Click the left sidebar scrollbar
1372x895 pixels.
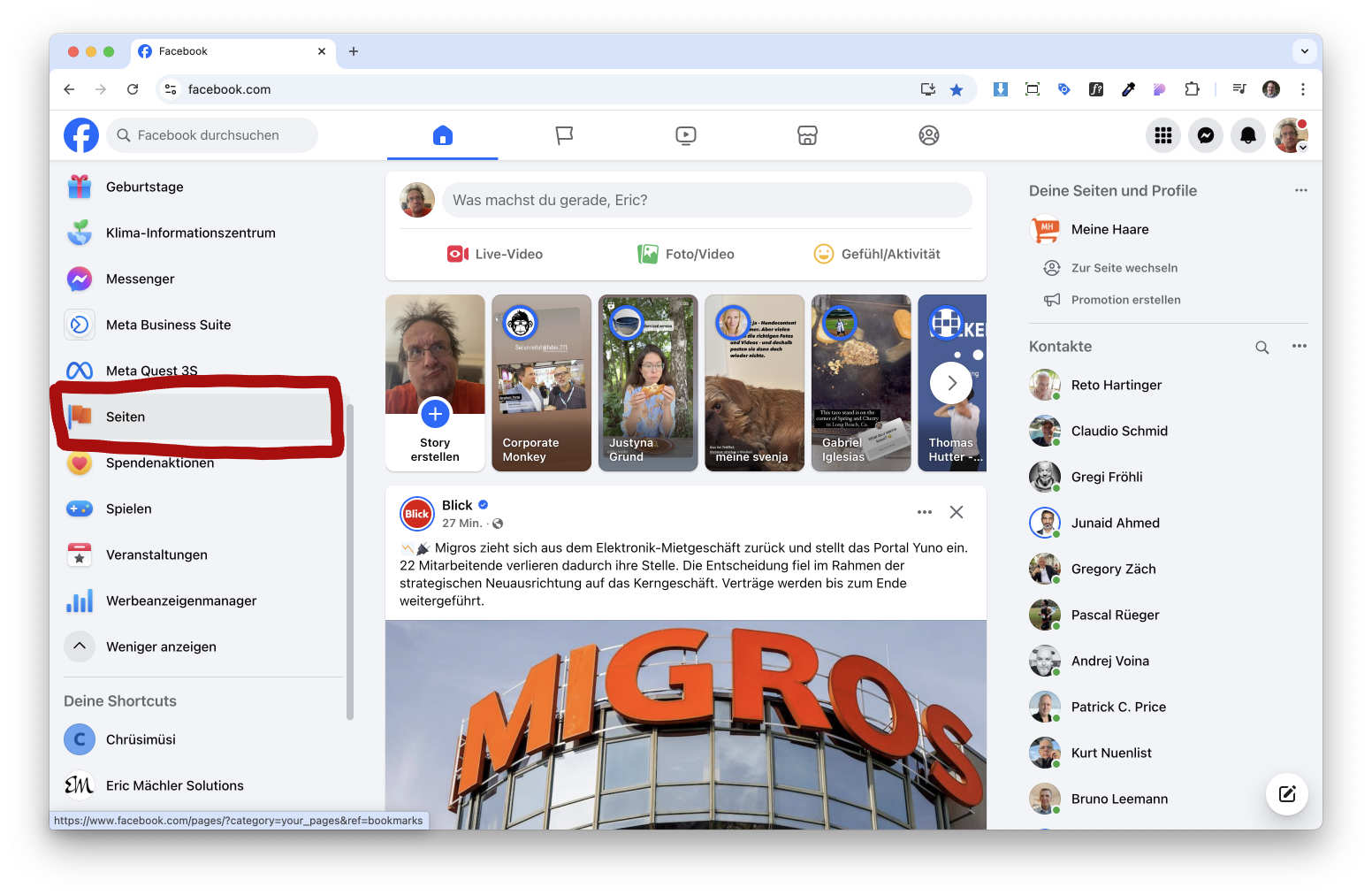(x=350, y=562)
